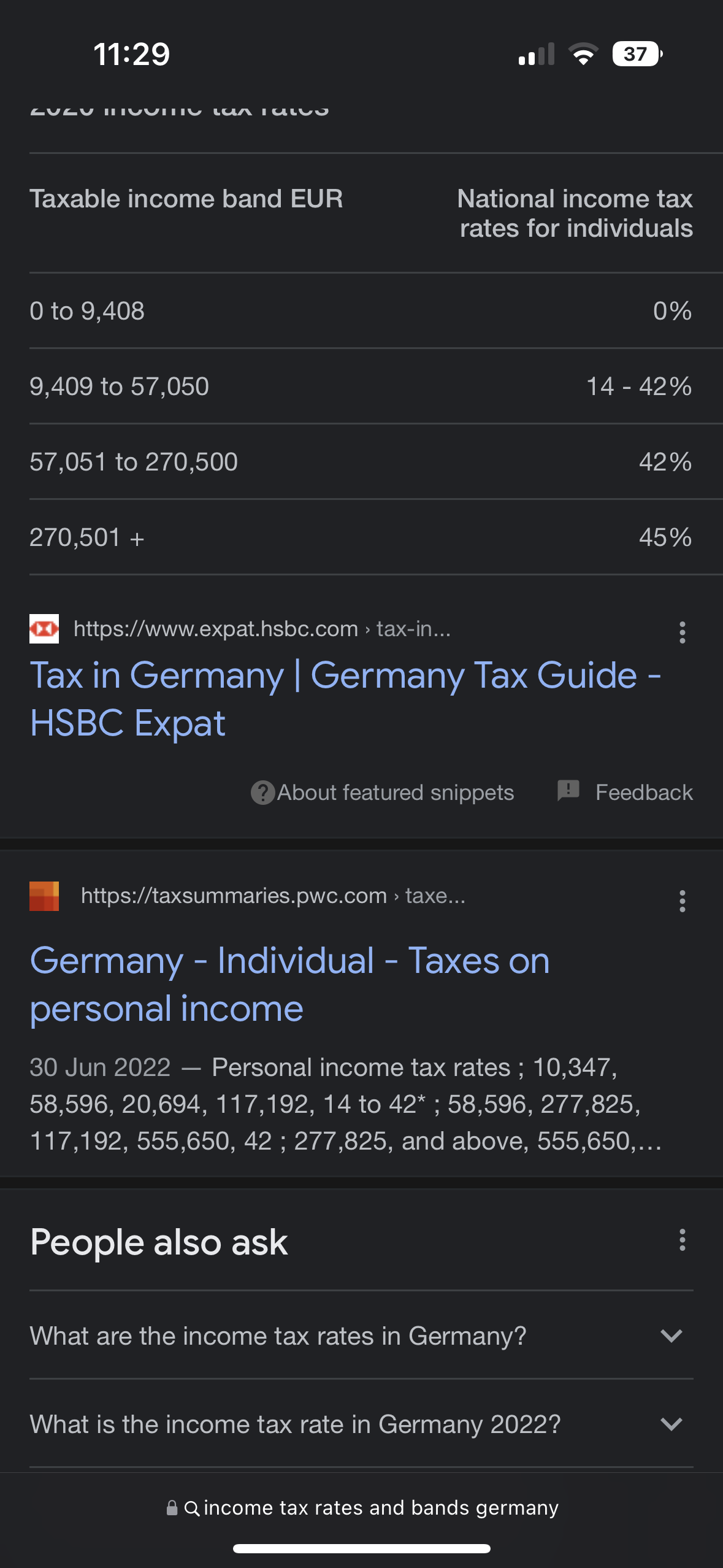The height and width of the screenshot is (1568, 723).
Task: Click About featured snippets text
Action: click(396, 793)
